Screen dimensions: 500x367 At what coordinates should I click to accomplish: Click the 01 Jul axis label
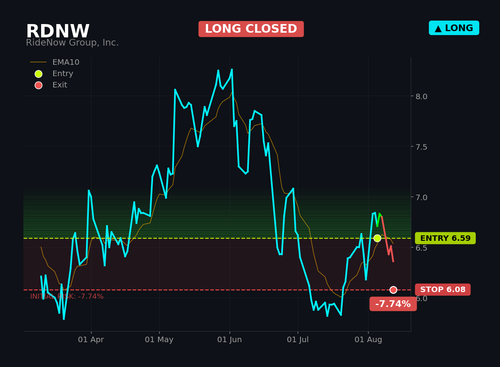[x=298, y=340]
